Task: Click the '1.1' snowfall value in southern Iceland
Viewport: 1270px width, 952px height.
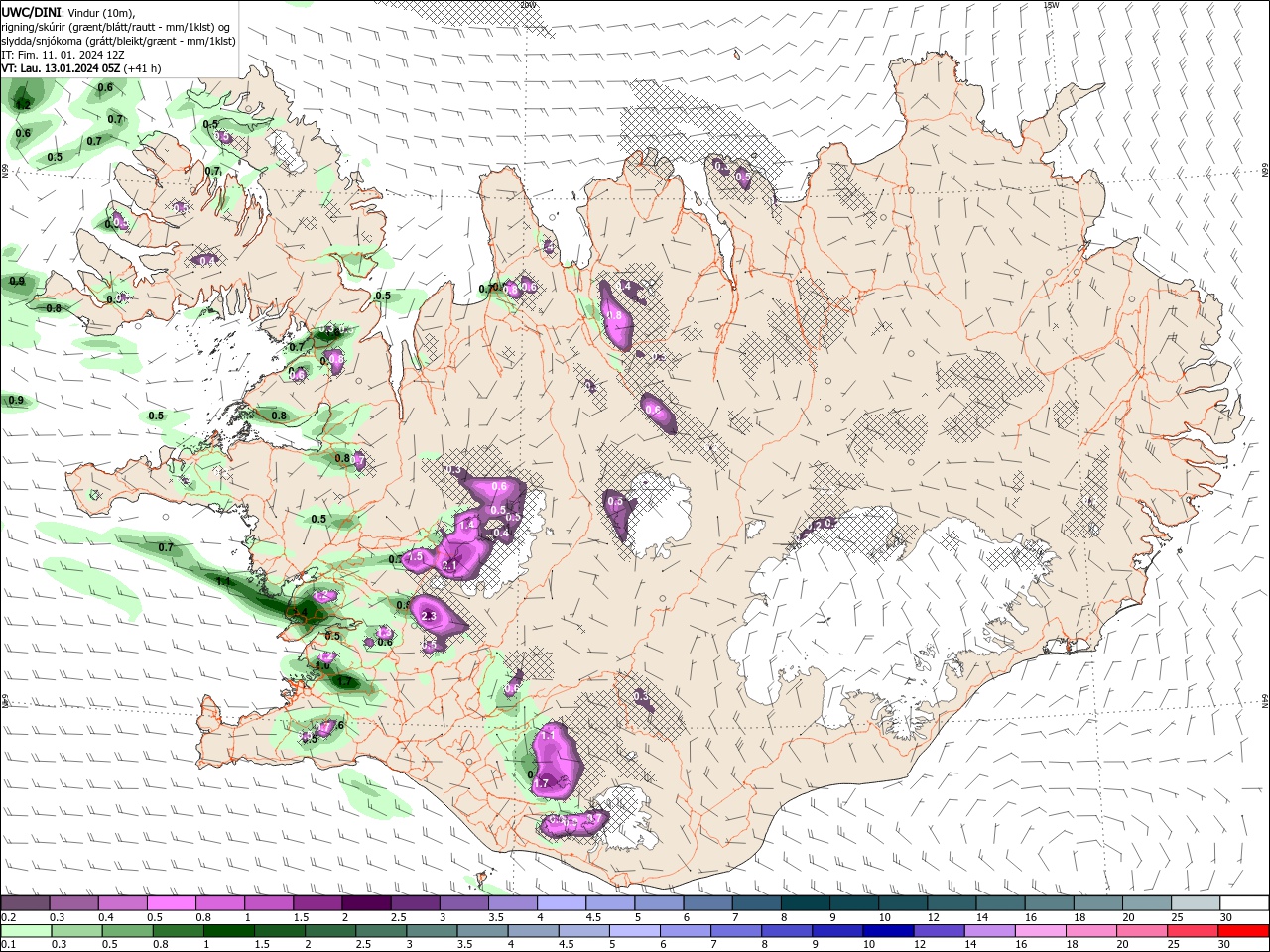Action: coord(548,736)
